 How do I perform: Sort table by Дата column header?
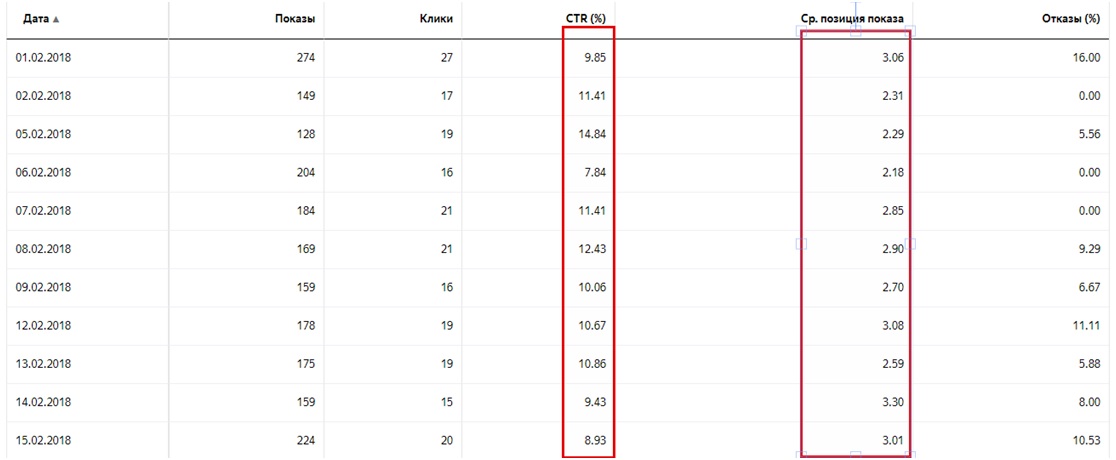click(36, 19)
